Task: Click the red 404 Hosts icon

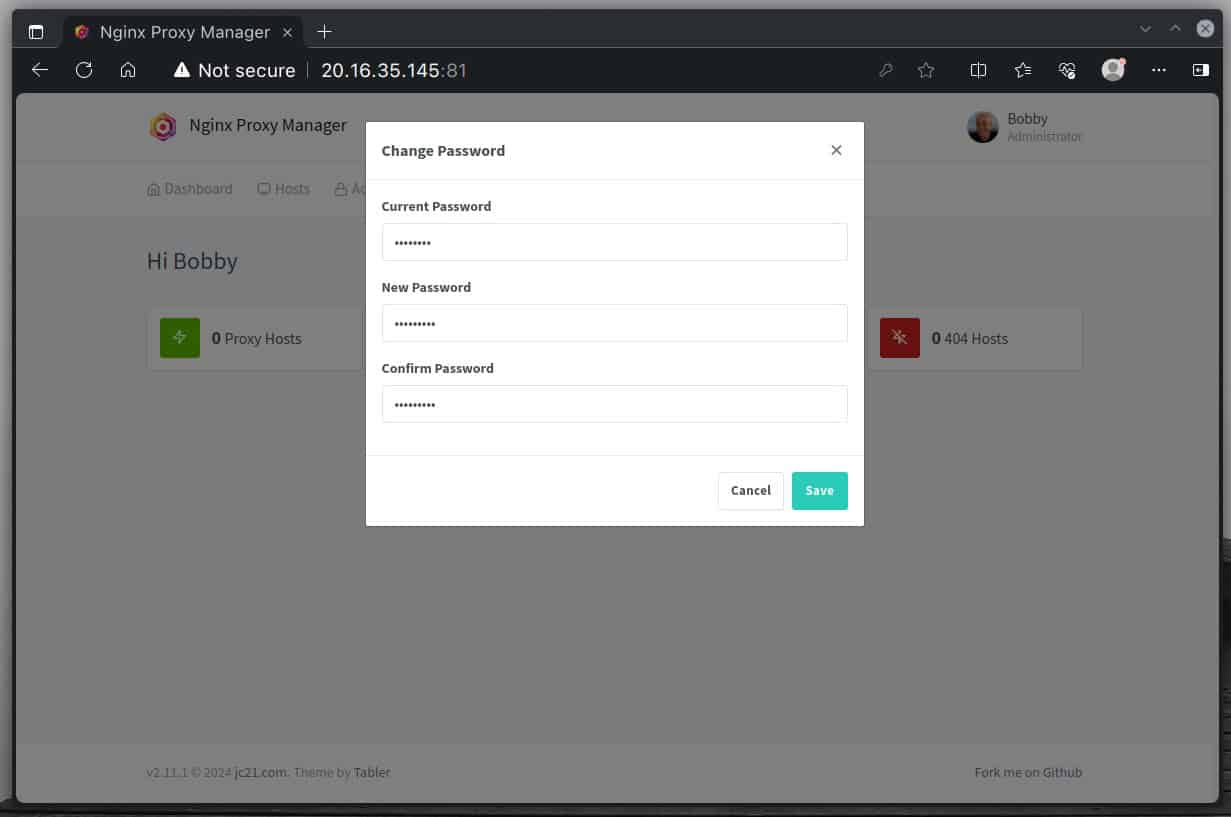Action: click(899, 338)
